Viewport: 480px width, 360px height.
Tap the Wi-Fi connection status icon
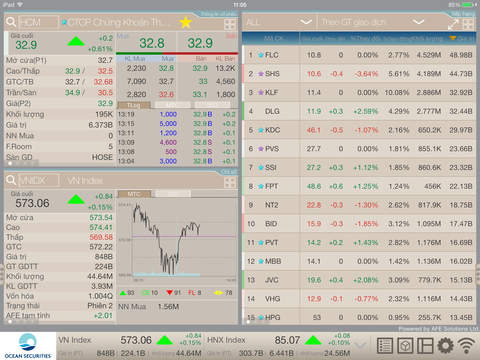tap(466, 345)
